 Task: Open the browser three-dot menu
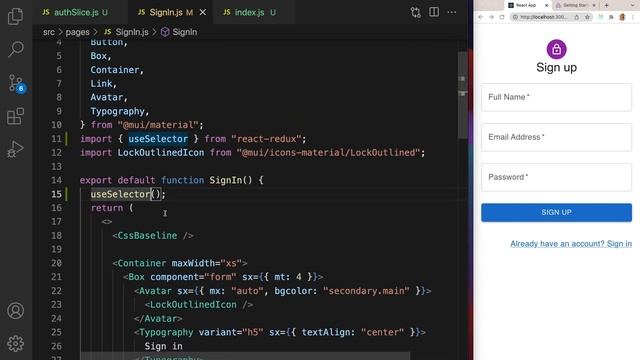(633, 17)
